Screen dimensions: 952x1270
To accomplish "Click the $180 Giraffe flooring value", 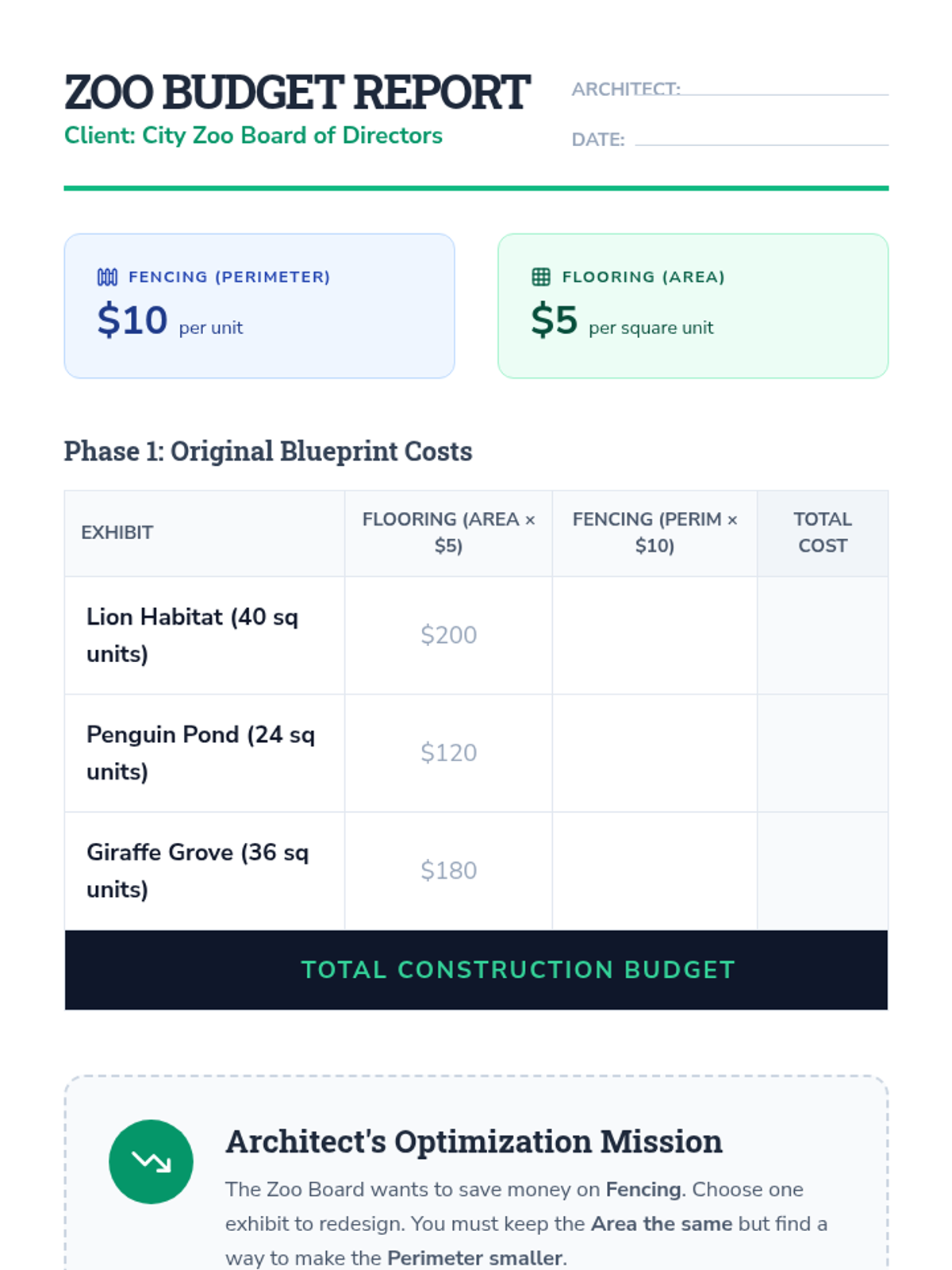I will click(x=448, y=870).
